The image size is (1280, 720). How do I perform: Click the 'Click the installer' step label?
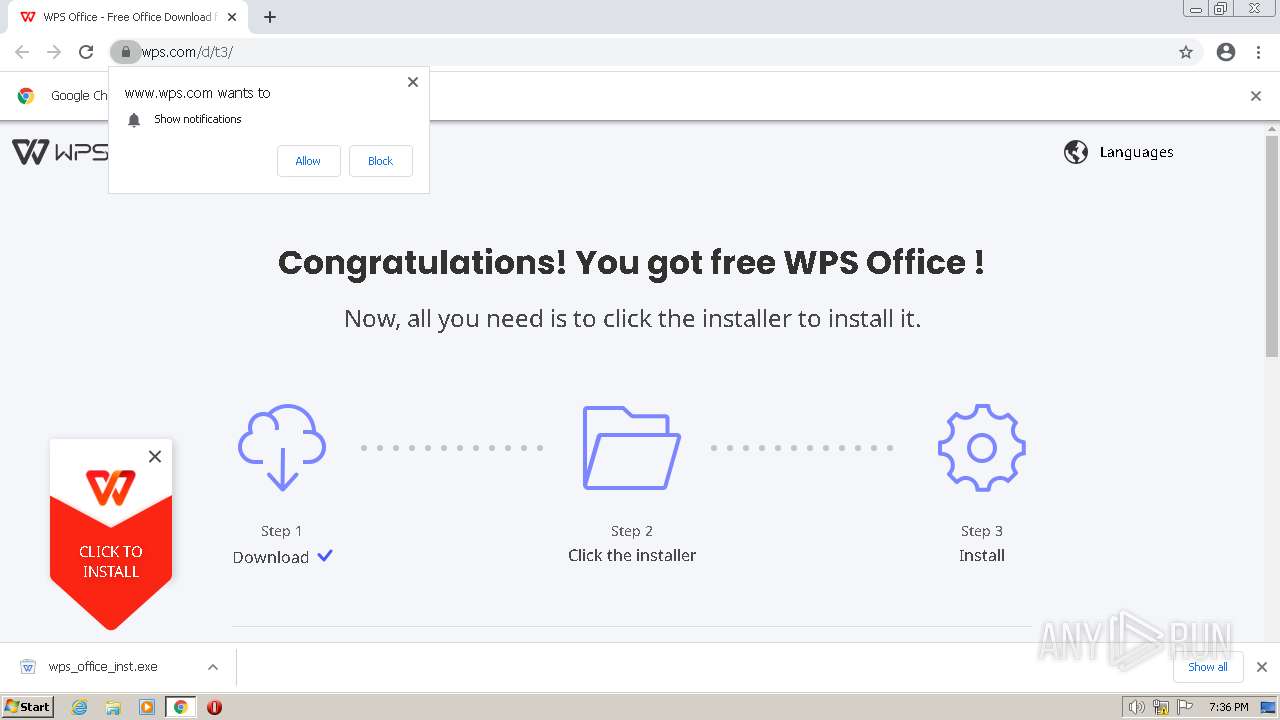[632, 556]
